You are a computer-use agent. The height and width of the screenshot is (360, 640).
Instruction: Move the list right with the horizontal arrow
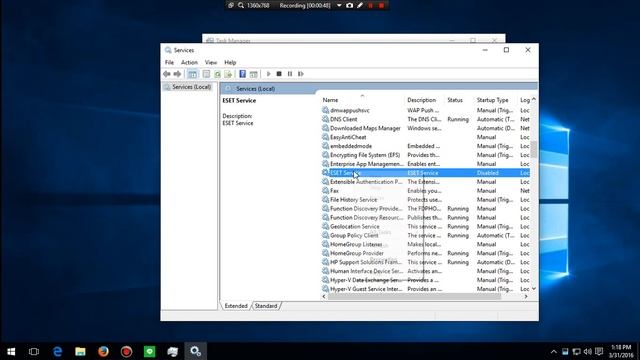coord(526,297)
